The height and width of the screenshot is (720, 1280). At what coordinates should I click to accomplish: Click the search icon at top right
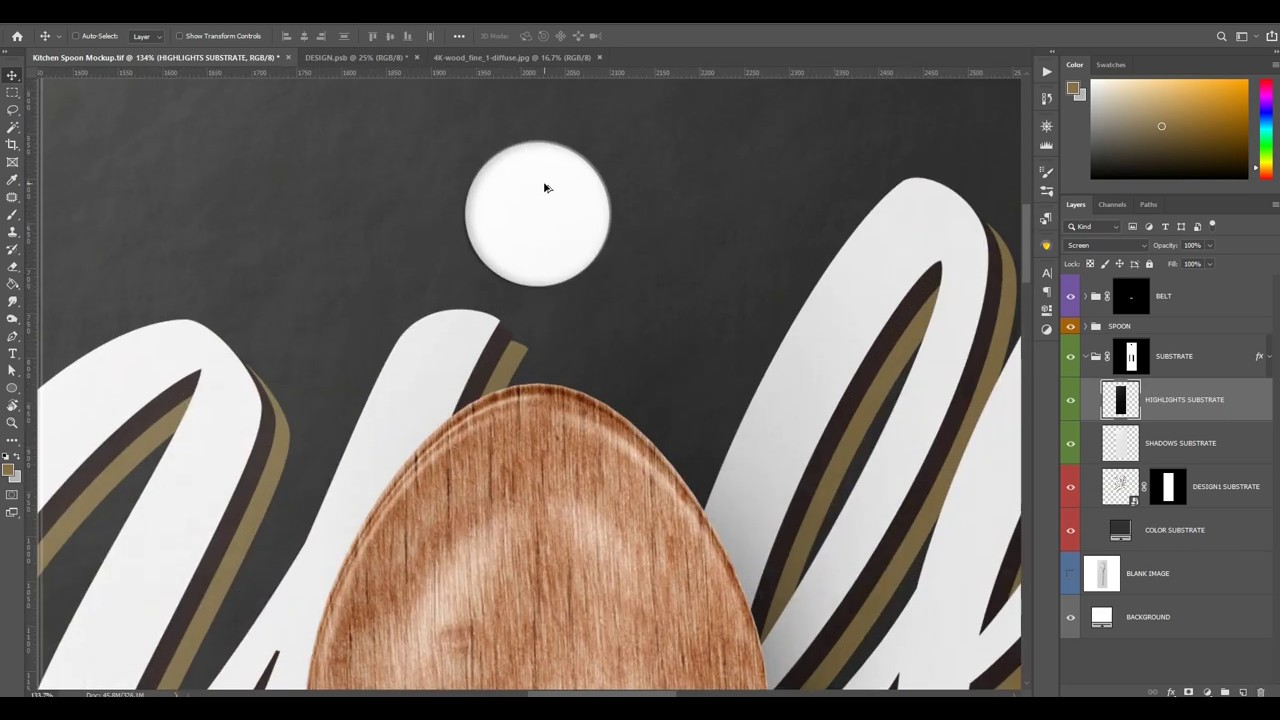1221,36
